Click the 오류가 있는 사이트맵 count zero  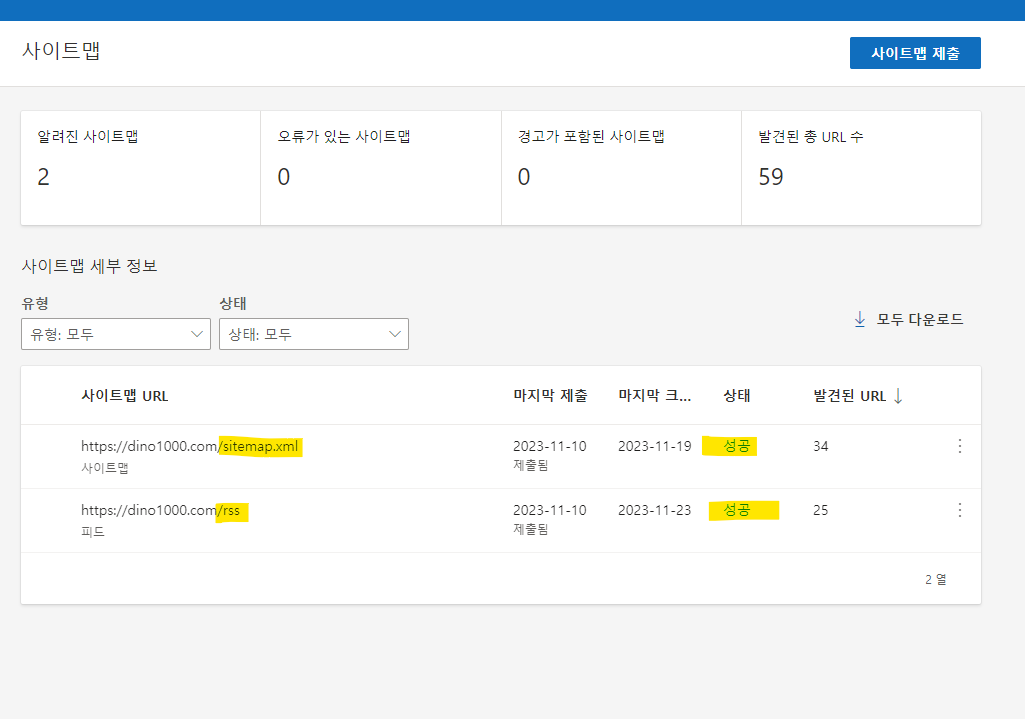pos(285,177)
